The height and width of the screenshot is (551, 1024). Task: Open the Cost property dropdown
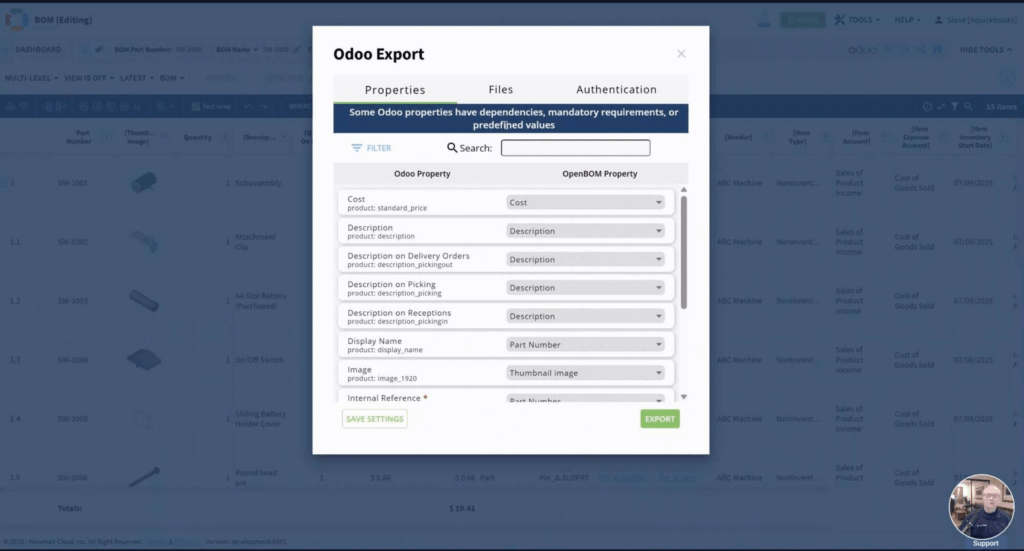tap(585, 202)
